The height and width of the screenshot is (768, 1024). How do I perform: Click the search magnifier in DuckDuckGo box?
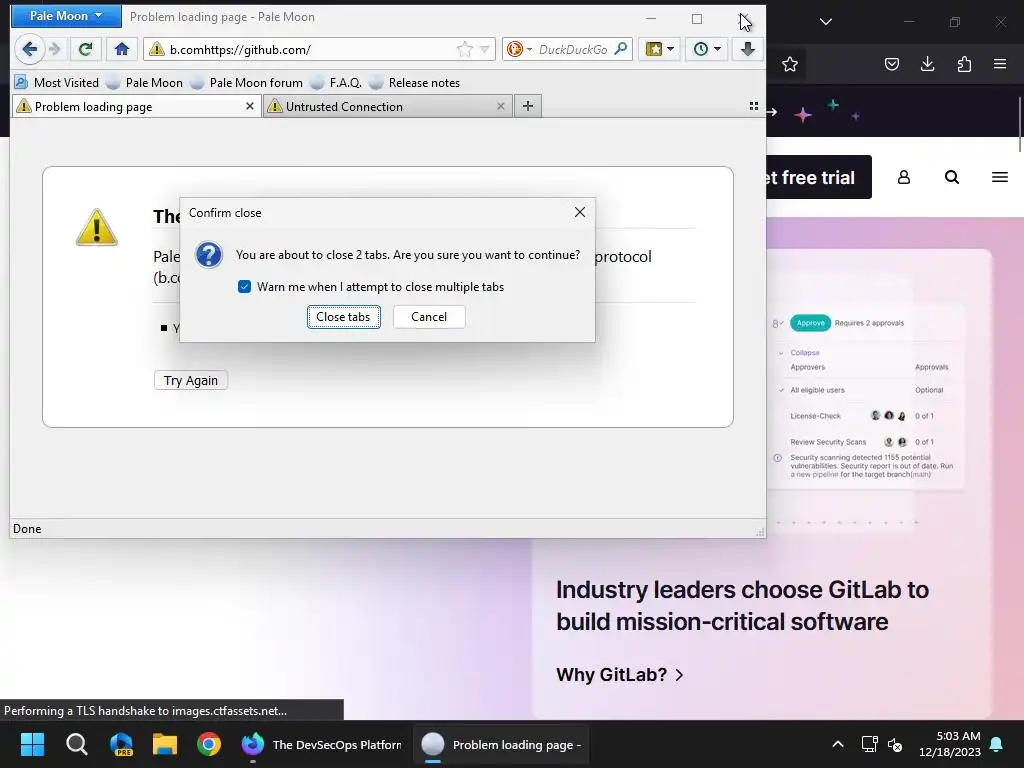(x=620, y=49)
